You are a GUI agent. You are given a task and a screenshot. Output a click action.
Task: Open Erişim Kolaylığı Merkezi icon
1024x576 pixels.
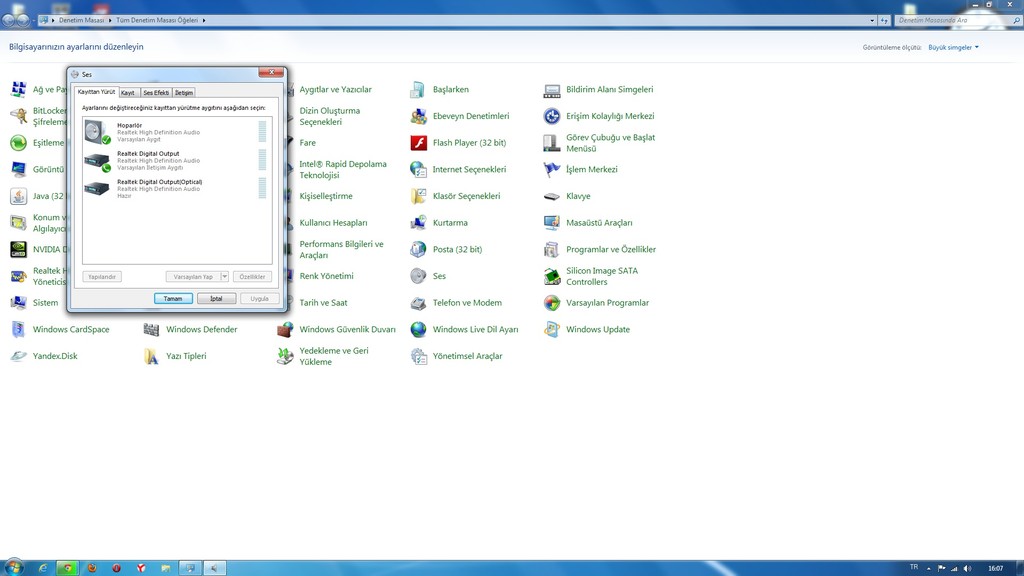pyautogui.click(x=552, y=116)
